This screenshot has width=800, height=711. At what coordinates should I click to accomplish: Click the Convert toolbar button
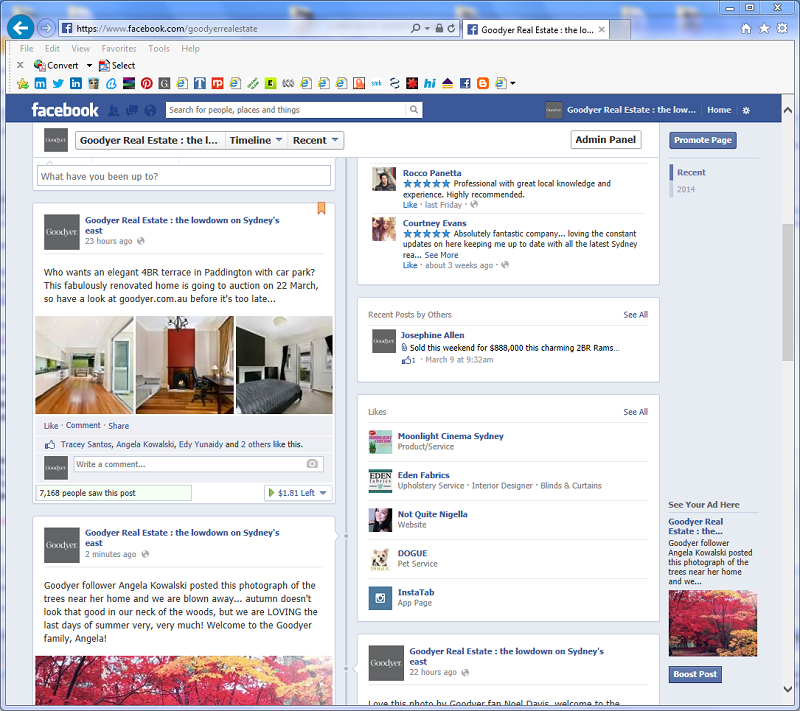[x=56, y=65]
